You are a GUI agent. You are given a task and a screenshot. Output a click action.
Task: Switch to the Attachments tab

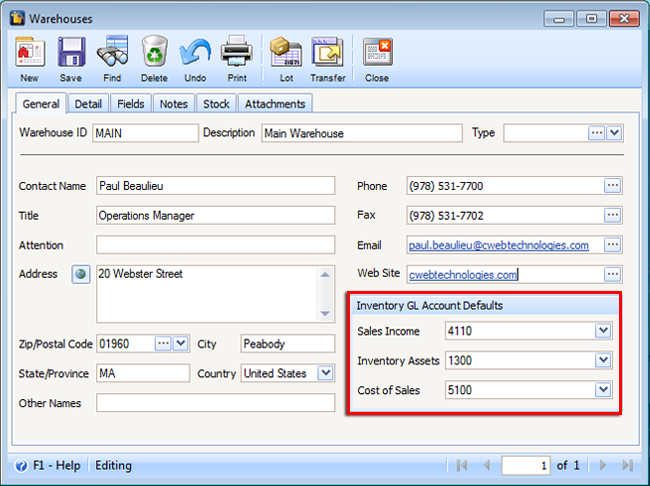(275, 104)
